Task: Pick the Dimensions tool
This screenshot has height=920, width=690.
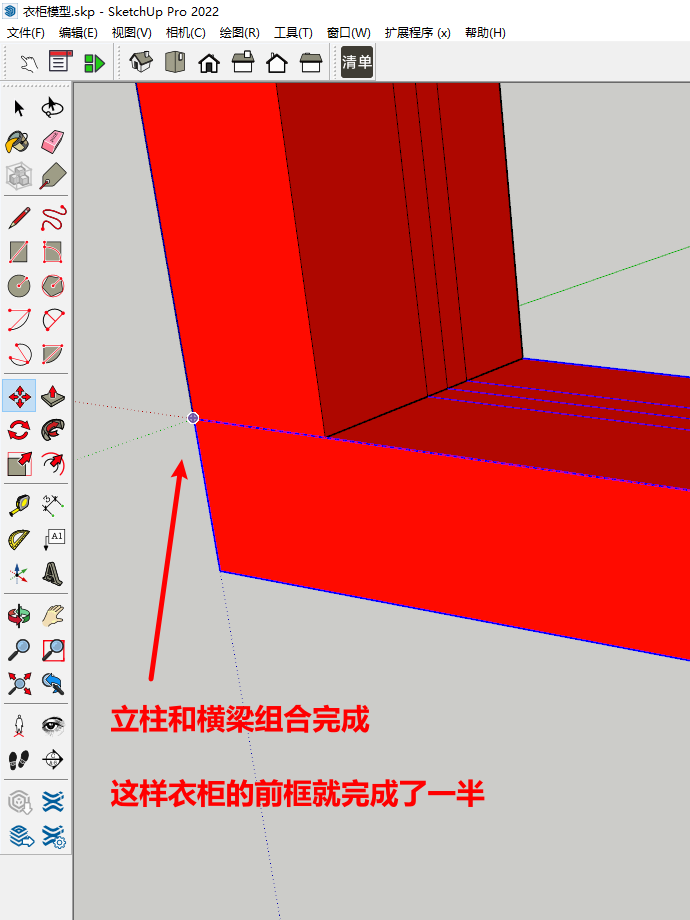Action: [53, 506]
